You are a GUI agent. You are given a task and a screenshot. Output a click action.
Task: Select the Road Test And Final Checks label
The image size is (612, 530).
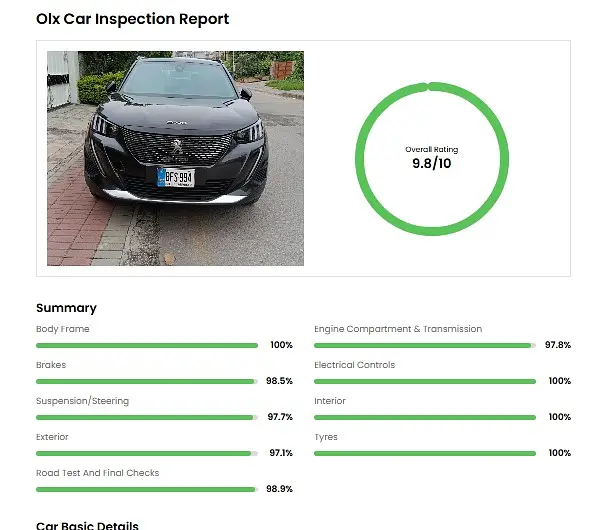97,473
